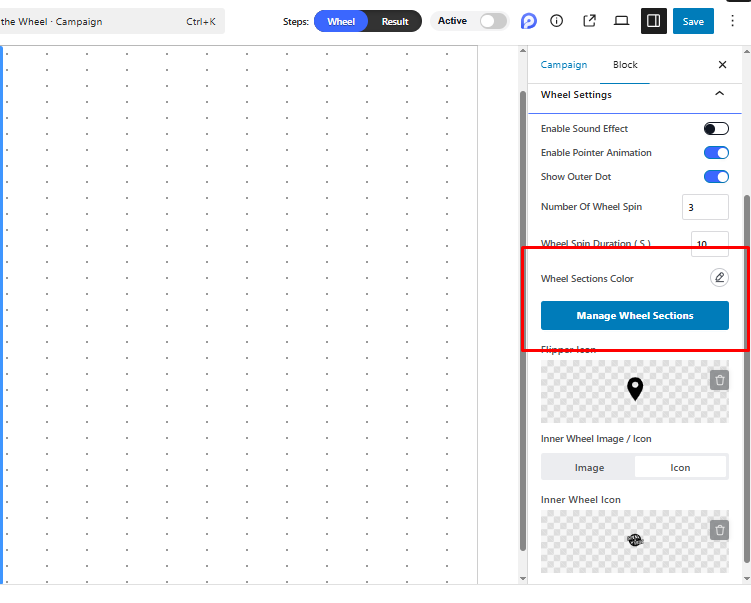Toggle the Active campaign switch
Viewport: 751px width, 603px height.
[x=493, y=21]
